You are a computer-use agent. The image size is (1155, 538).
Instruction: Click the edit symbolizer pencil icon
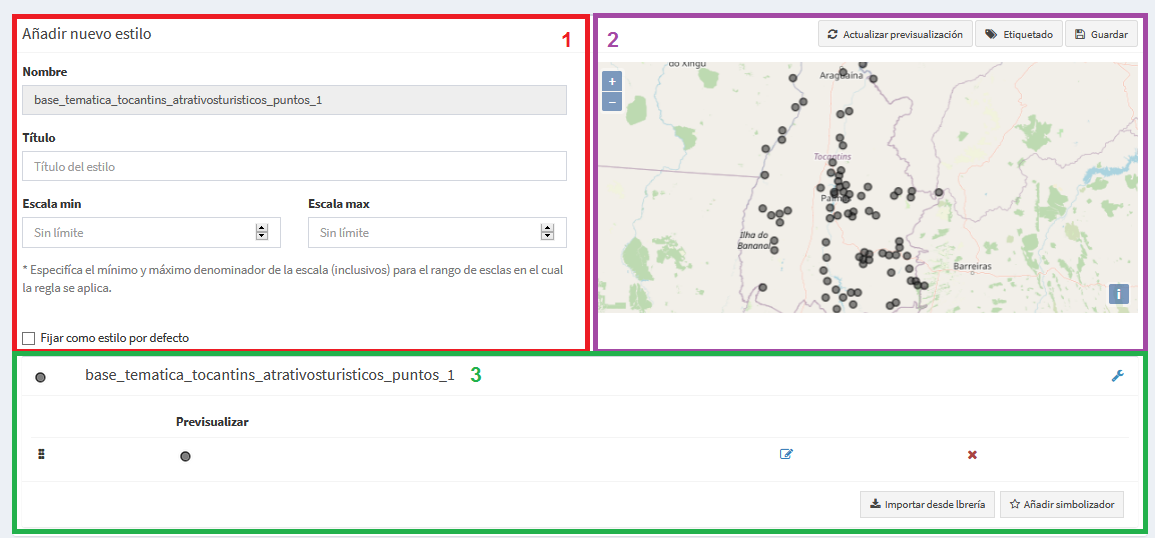click(786, 455)
